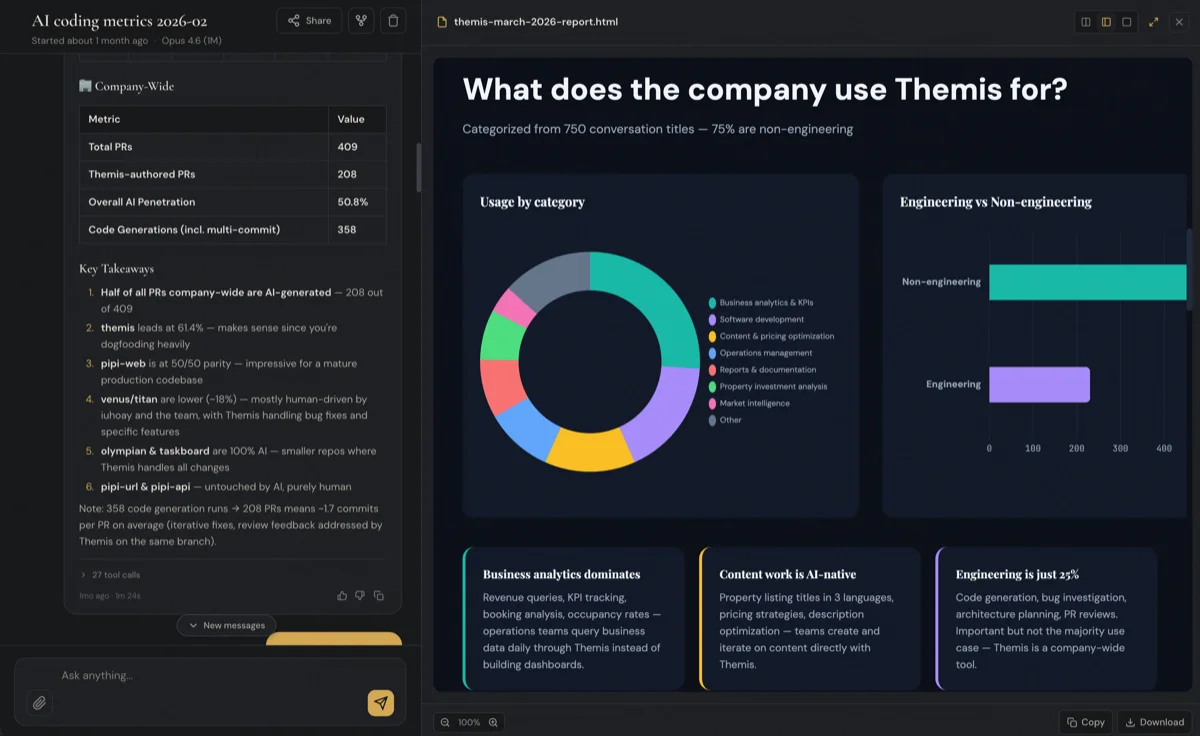Give the response a thumbs up
Viewport: 1200px width, 736px height.
click(x=341, y=595)
